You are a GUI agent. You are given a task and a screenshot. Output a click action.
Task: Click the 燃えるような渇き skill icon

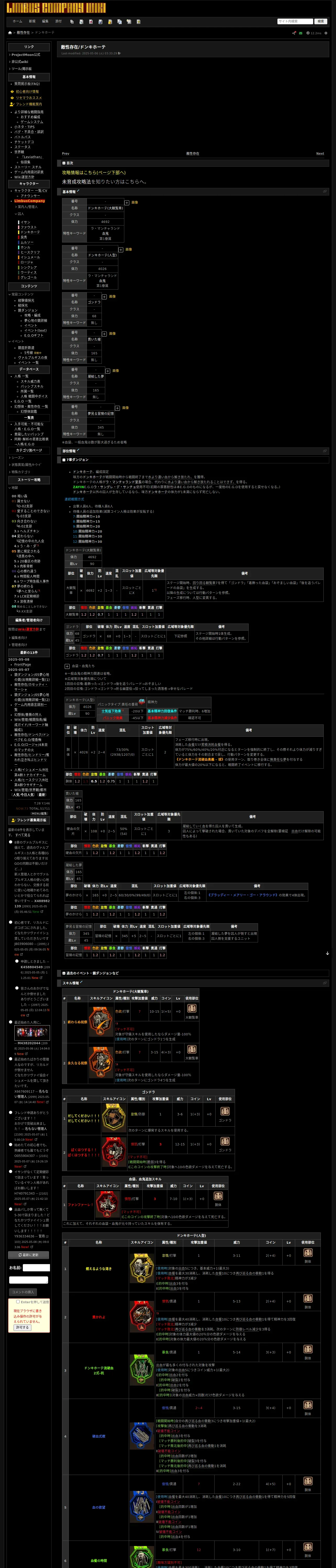[142, 1269]
